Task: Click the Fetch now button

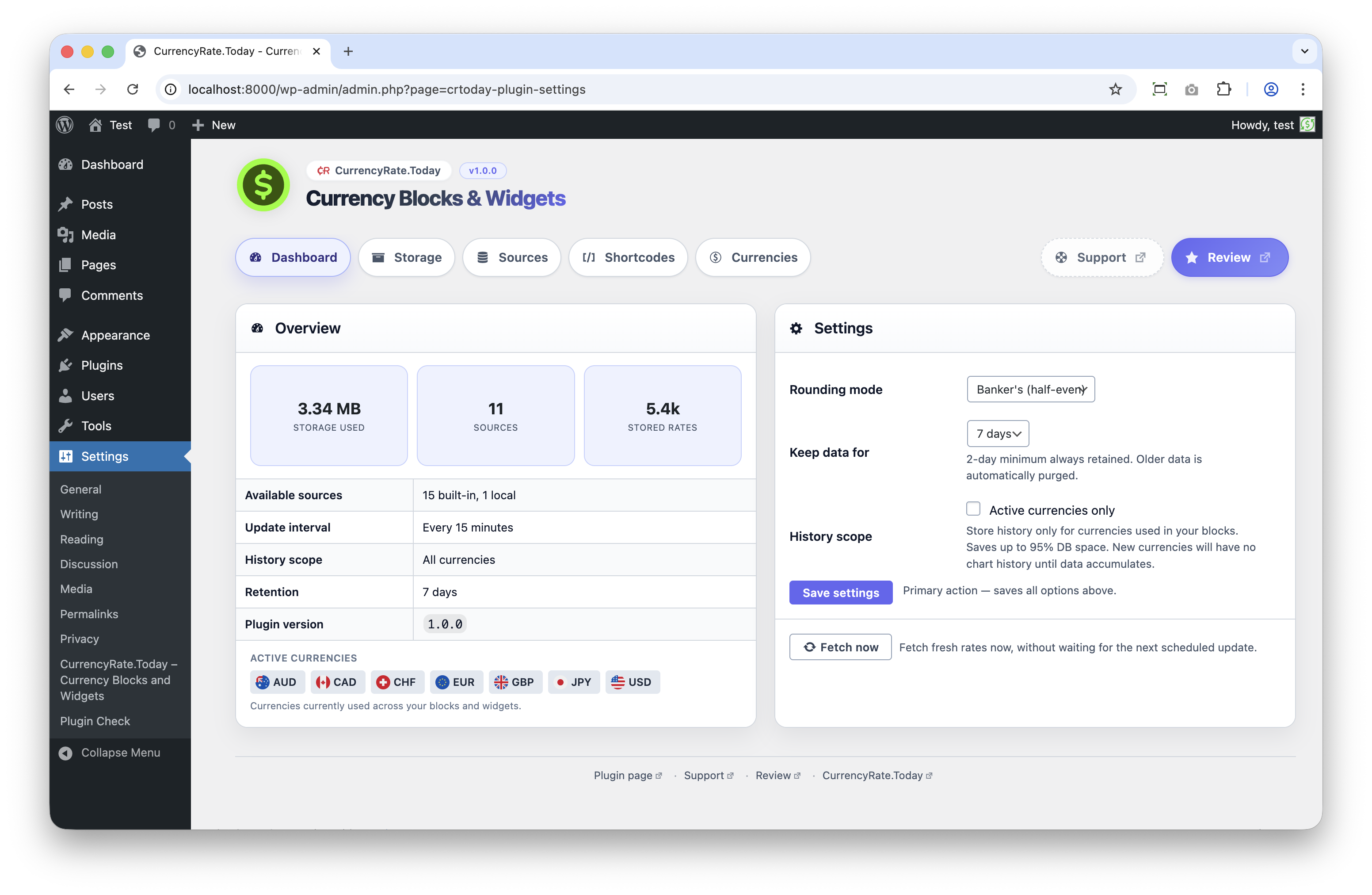Action: [840, 646]
